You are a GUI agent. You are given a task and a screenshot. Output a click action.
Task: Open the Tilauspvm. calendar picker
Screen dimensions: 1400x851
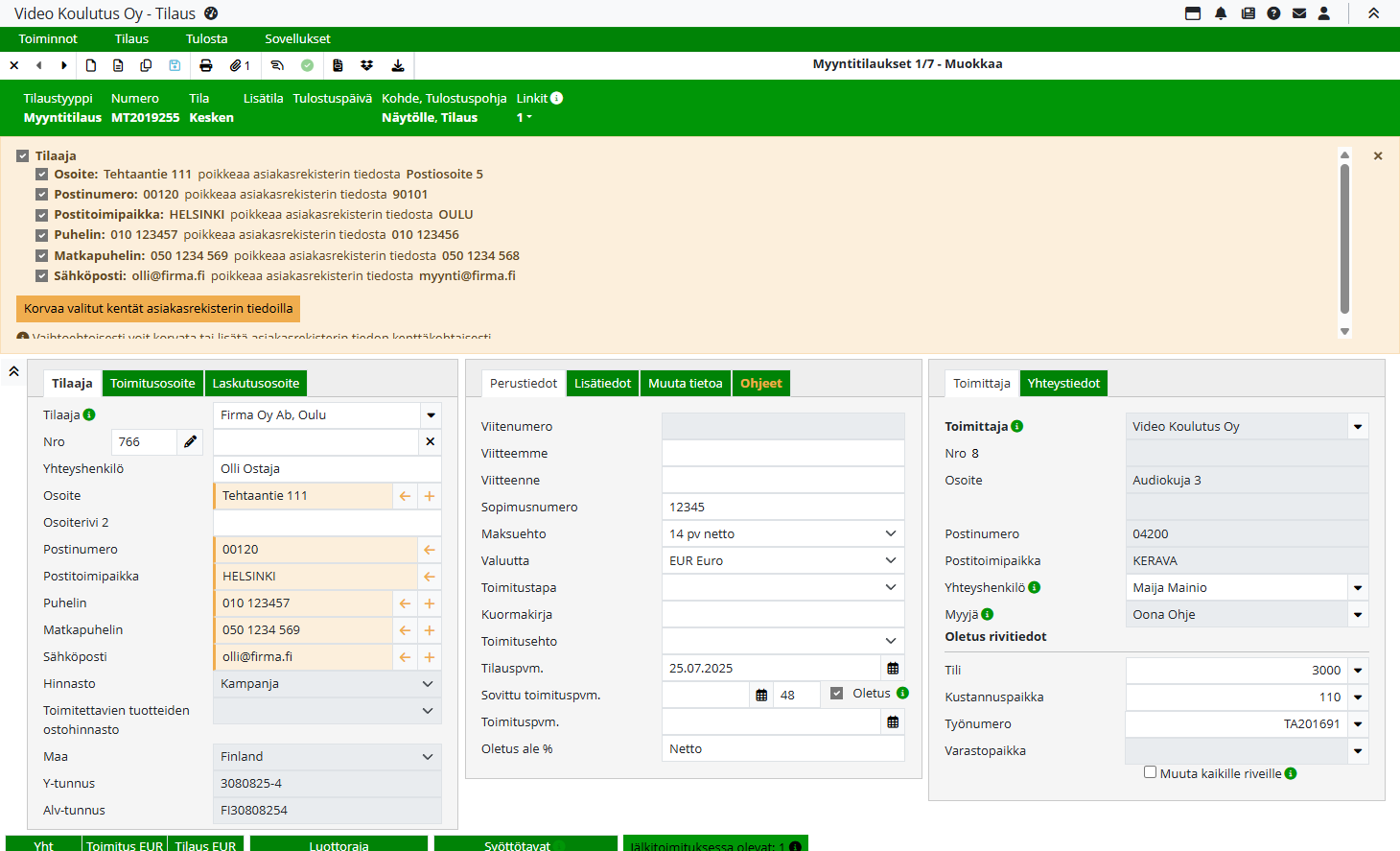(893, 669)
